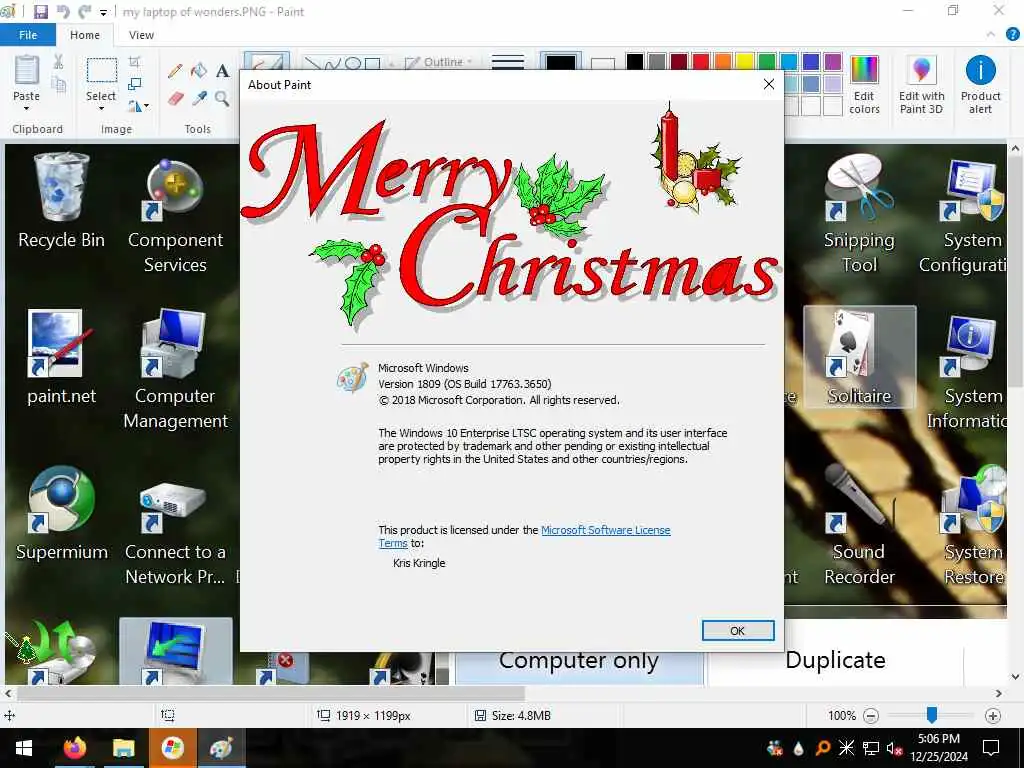The image size is (1024, 768).
Task: Open the Rotate or flip dropdown
Action: [x=138, y=105]
